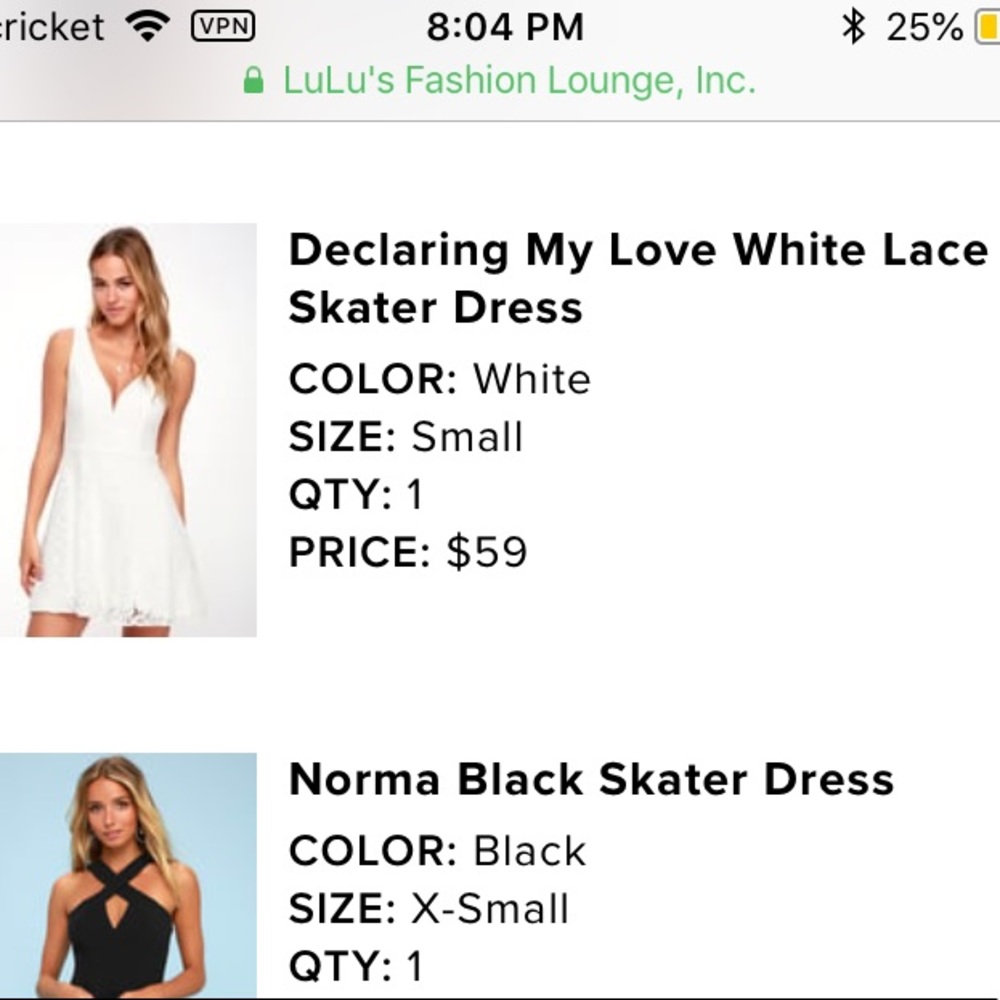Select the Norma Black Skater Dress title
The image size is (1000, 1000).
[592, 779]
